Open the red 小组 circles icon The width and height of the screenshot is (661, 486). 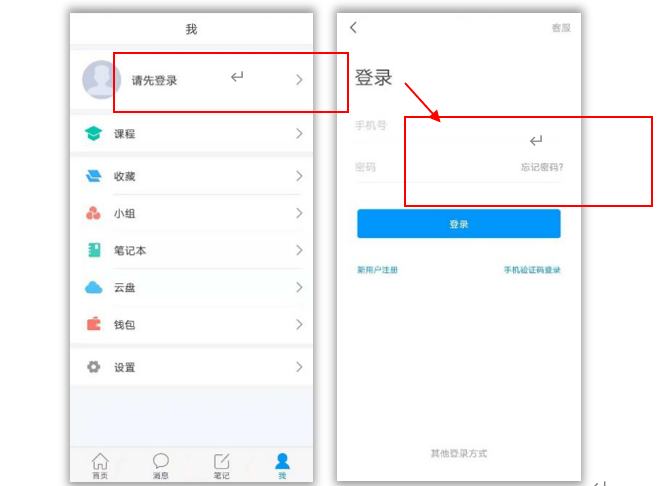pos(93,213)
